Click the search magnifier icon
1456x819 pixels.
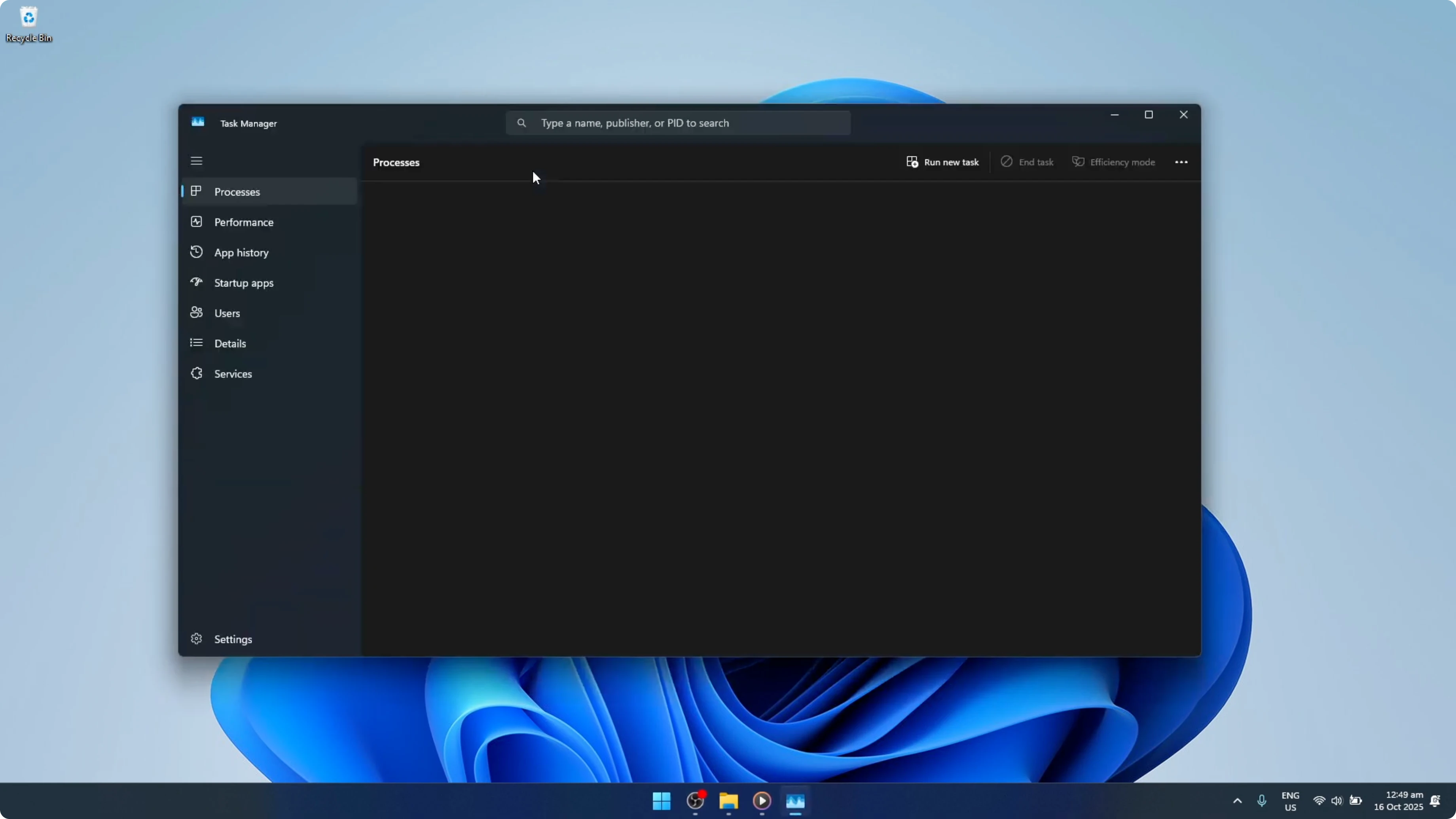522,123
